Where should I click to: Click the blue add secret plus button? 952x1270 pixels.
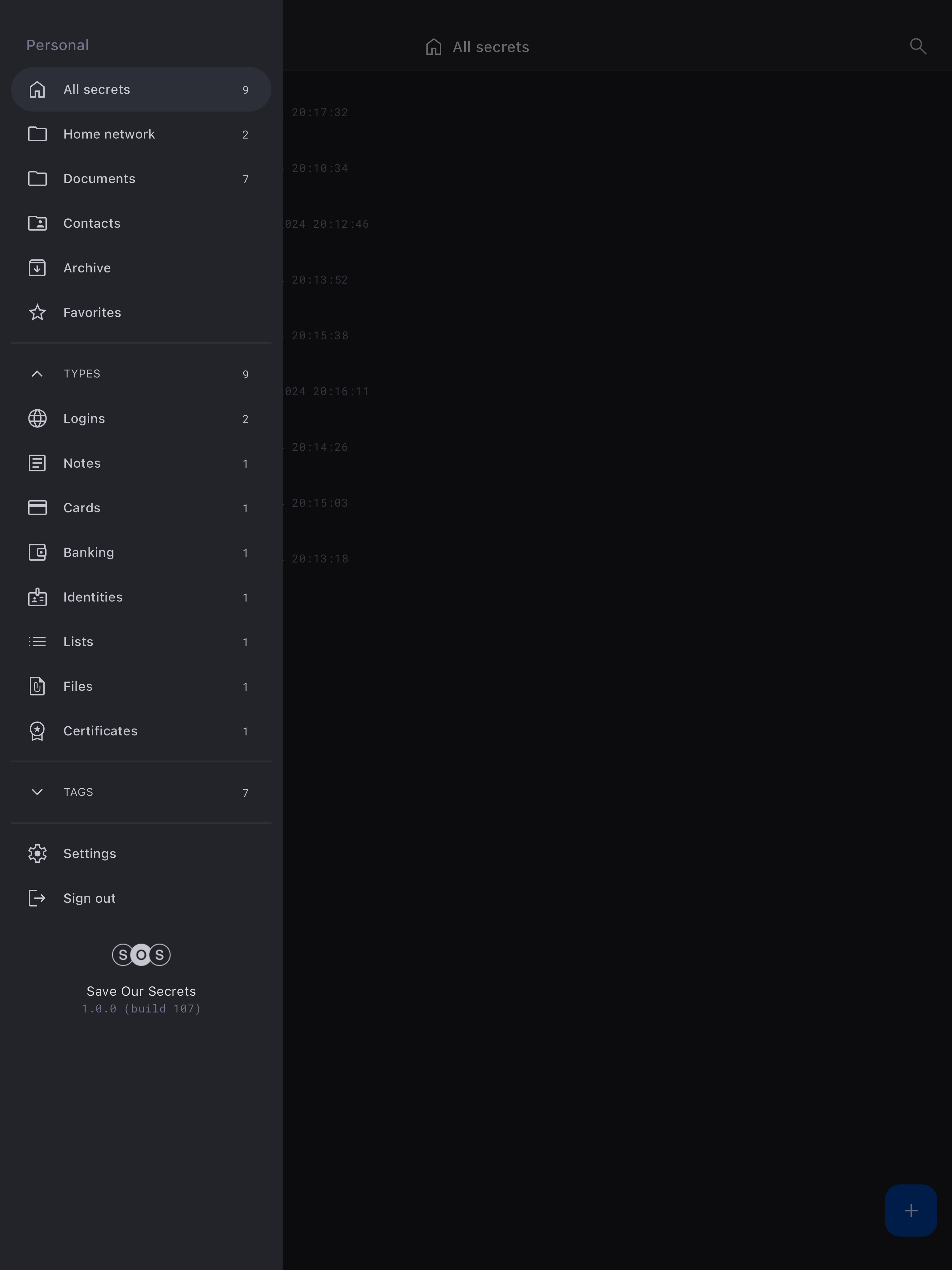pyautogui.click(x=910, y=1210)
